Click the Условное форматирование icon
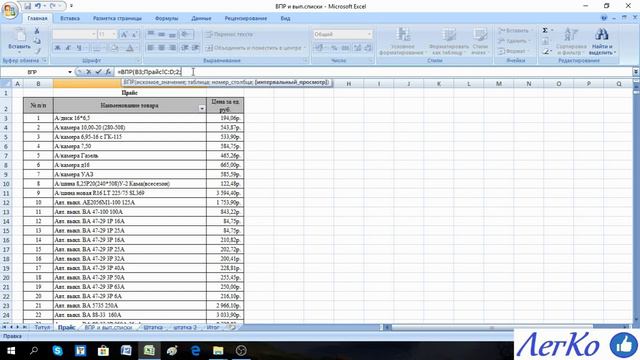 tap(403, 35)
